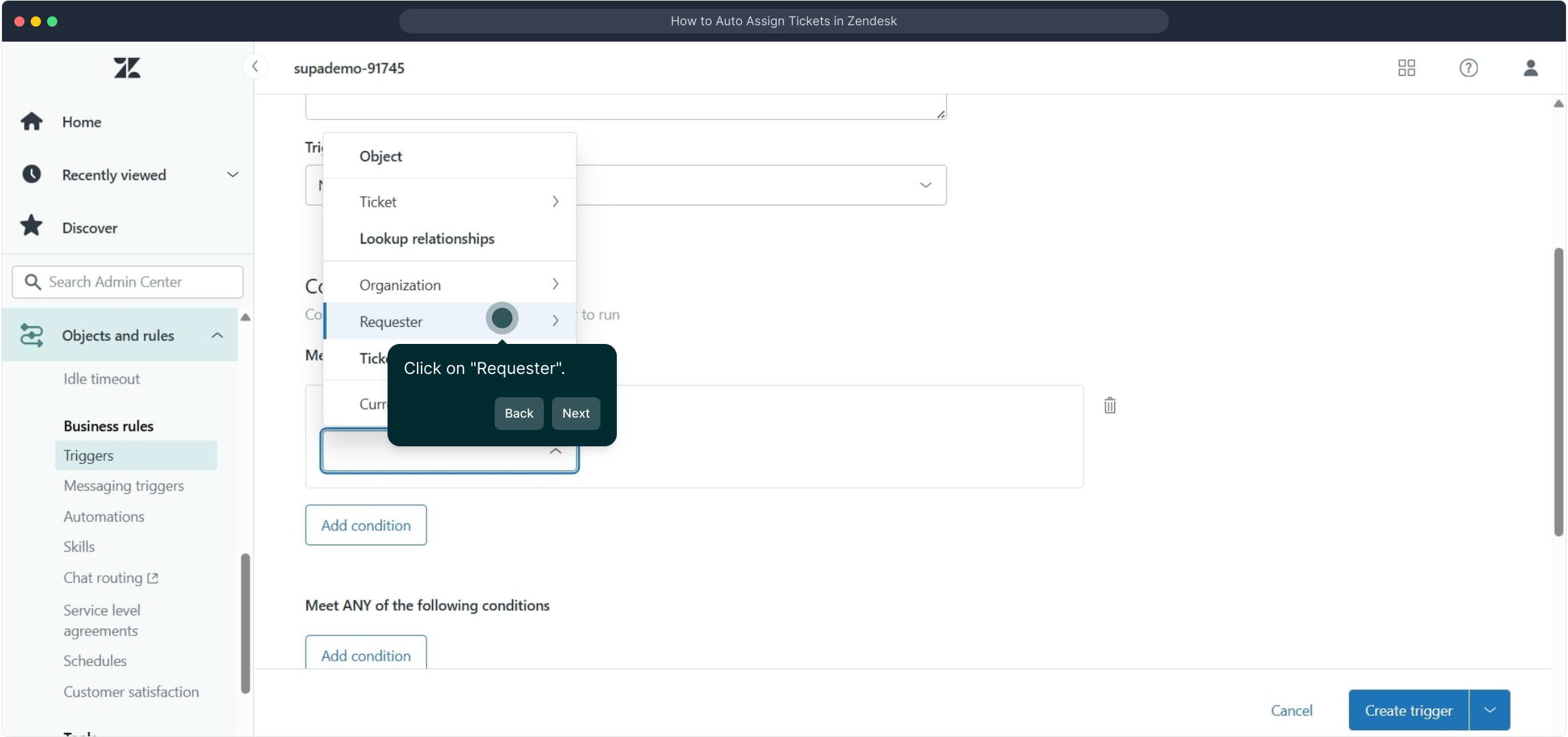Click the Zendesk logo icon

[127, 68]
